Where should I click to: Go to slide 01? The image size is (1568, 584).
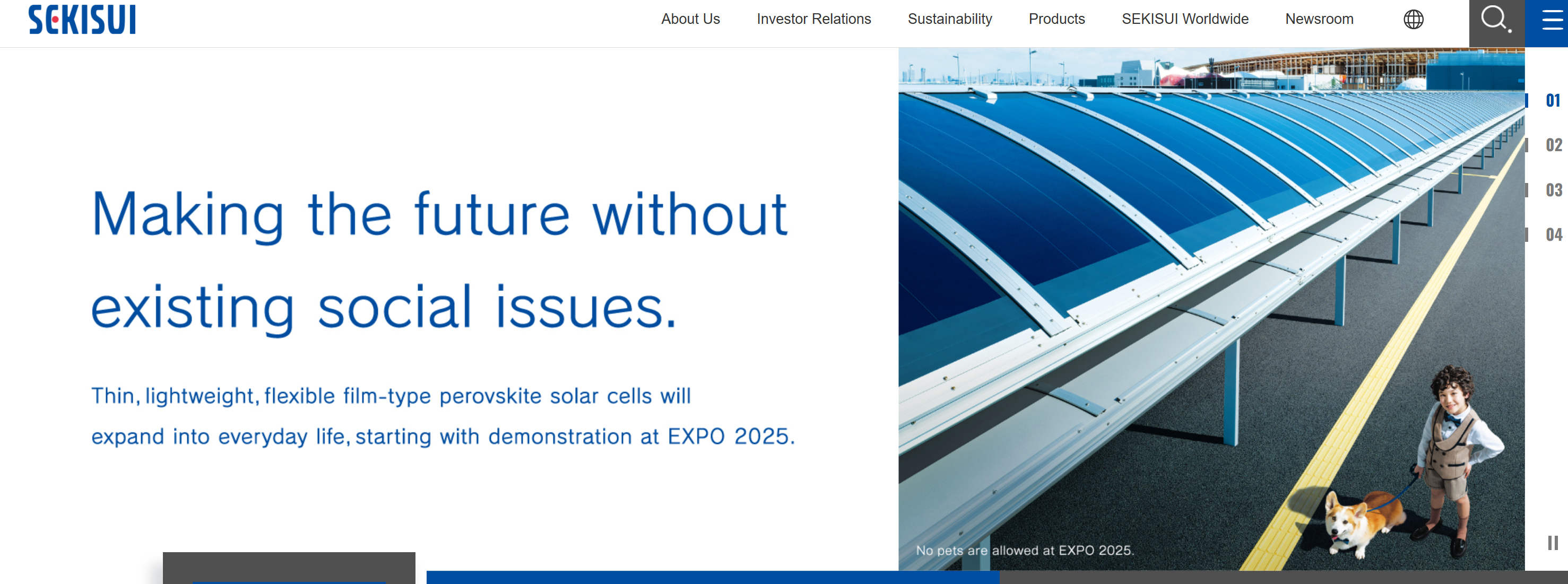[1553, 100]
